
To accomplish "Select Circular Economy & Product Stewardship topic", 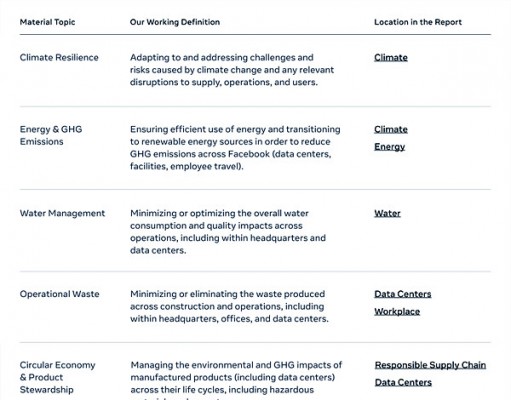I will tap(57, 377).
